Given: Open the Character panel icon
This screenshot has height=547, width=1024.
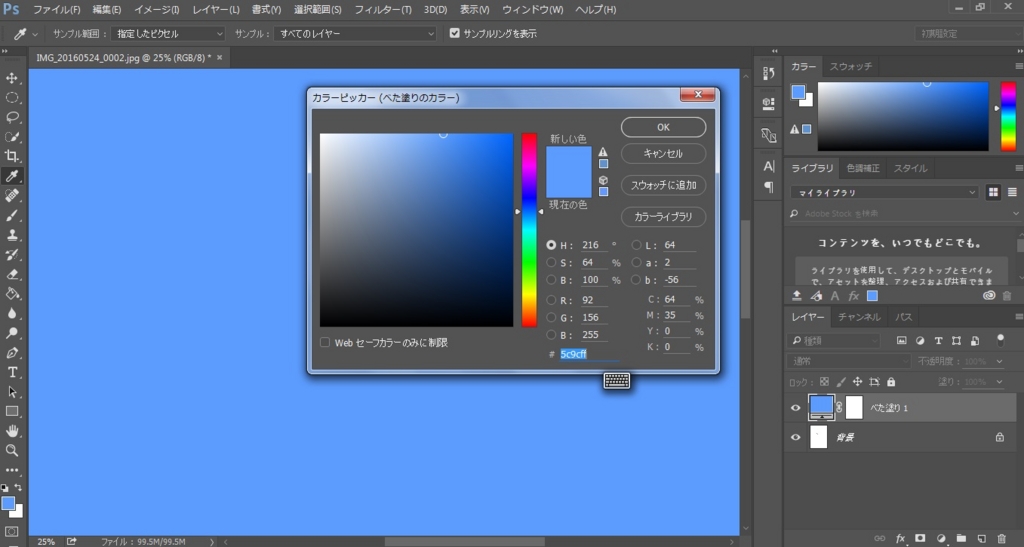Looking at the screenshot, I should coord(769,166).
